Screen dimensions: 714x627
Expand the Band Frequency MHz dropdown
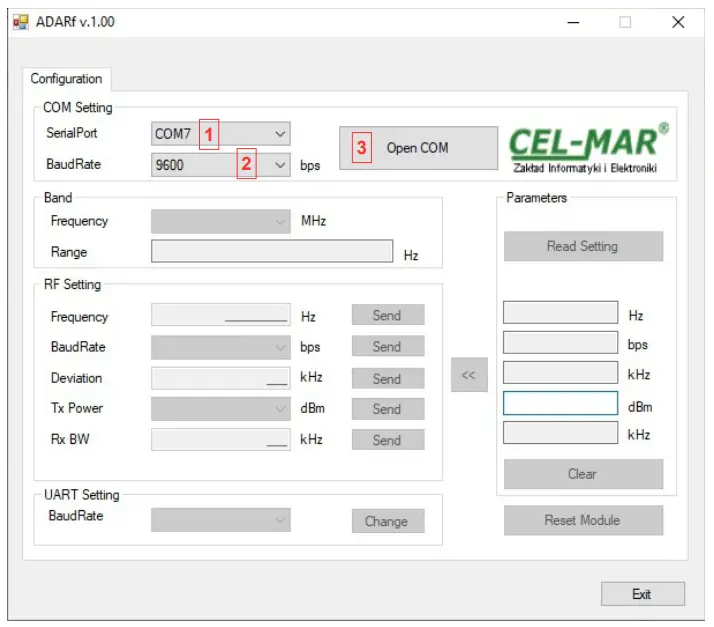(220, 221)
